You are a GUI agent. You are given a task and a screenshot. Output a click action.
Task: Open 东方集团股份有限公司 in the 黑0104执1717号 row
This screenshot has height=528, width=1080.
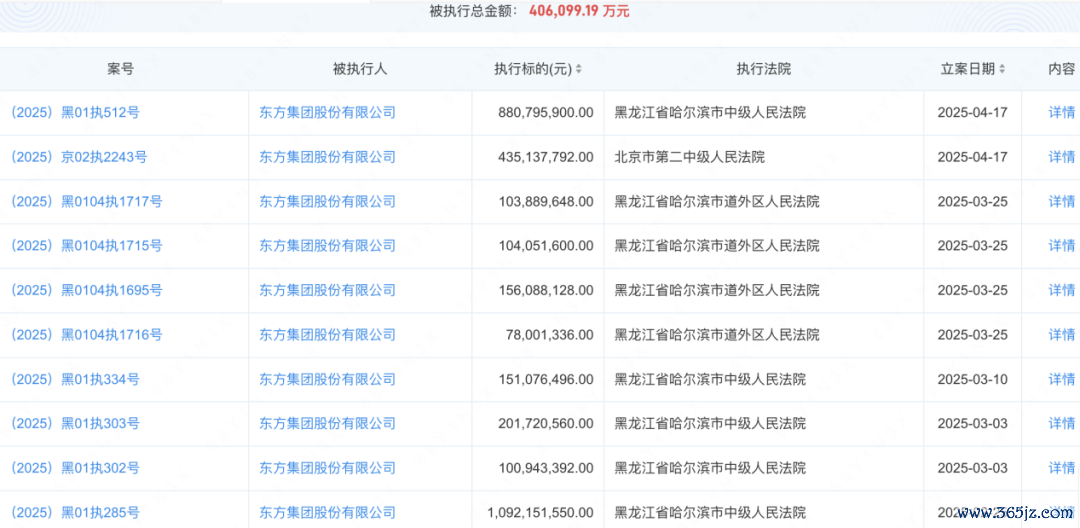coord(328,202)
